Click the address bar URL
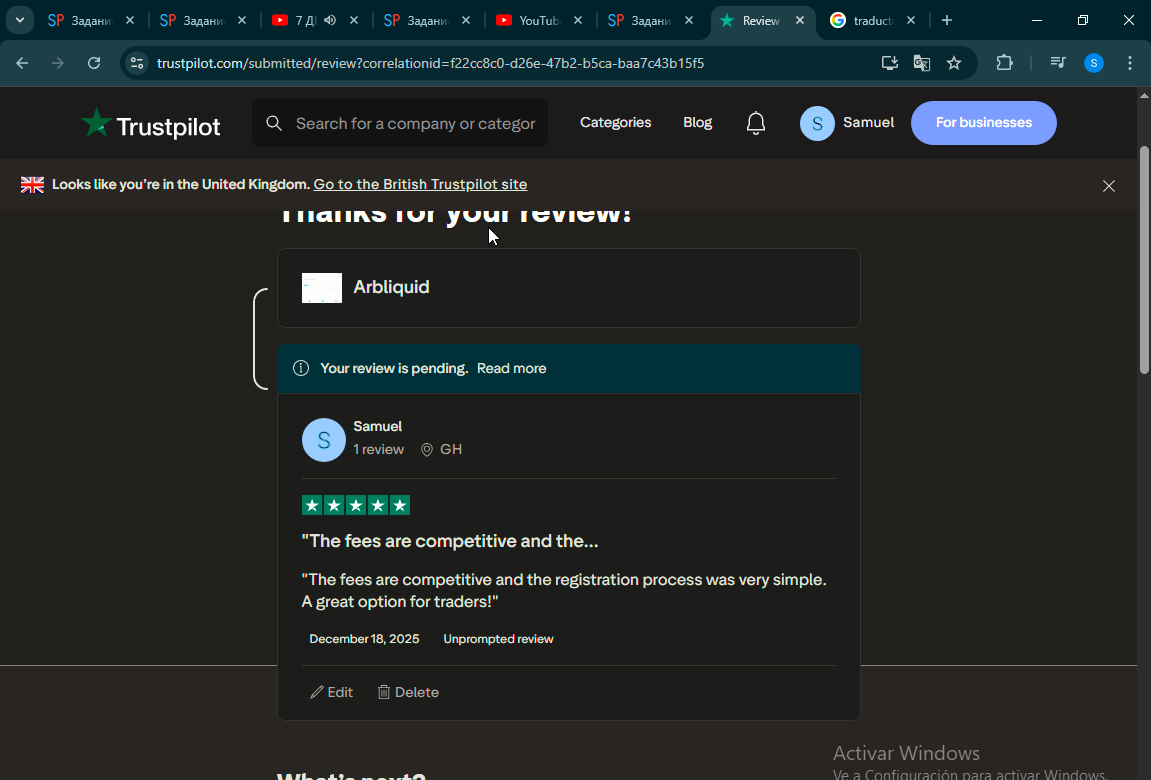The width and height of the screenshot is (1151, 780). pyautogui.click(x=430, y=63)
